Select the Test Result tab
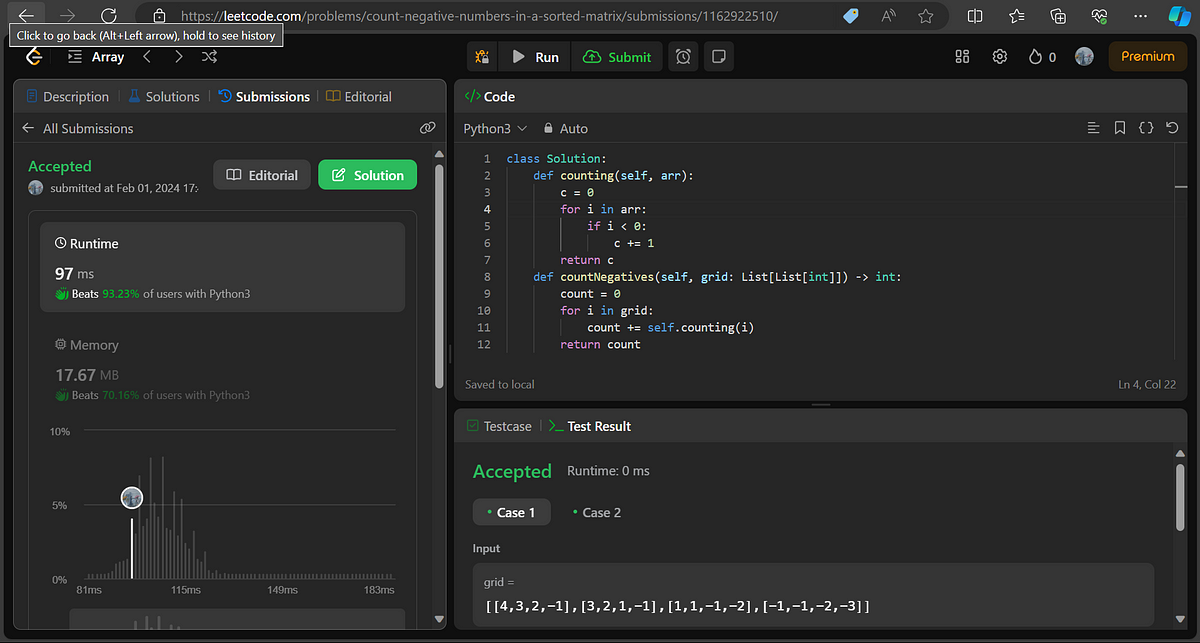This screenshot has height=643, width=1200. click(x=589, y=426)
